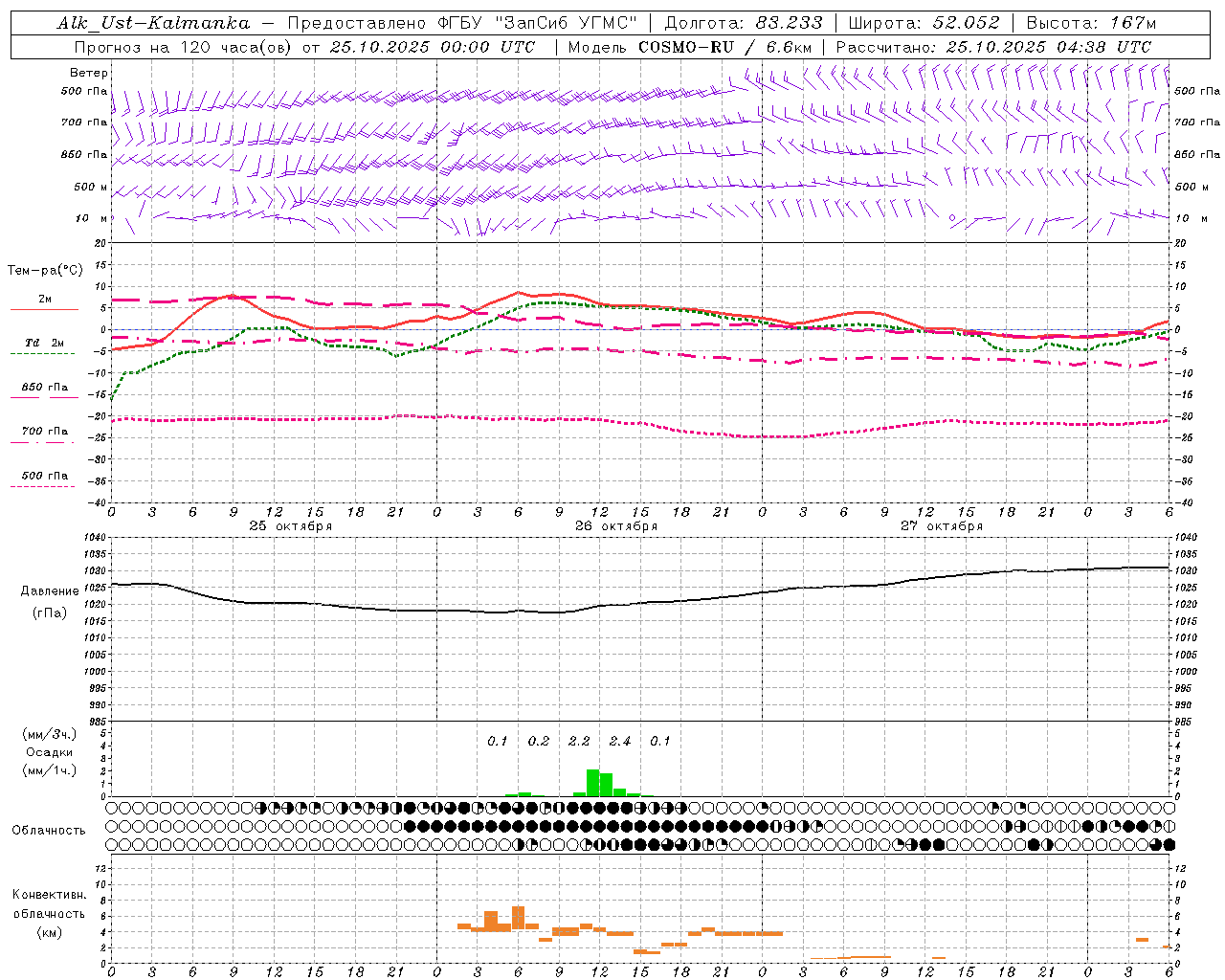Click the date label 25 октября below the temperature chart

pos(291,526)
